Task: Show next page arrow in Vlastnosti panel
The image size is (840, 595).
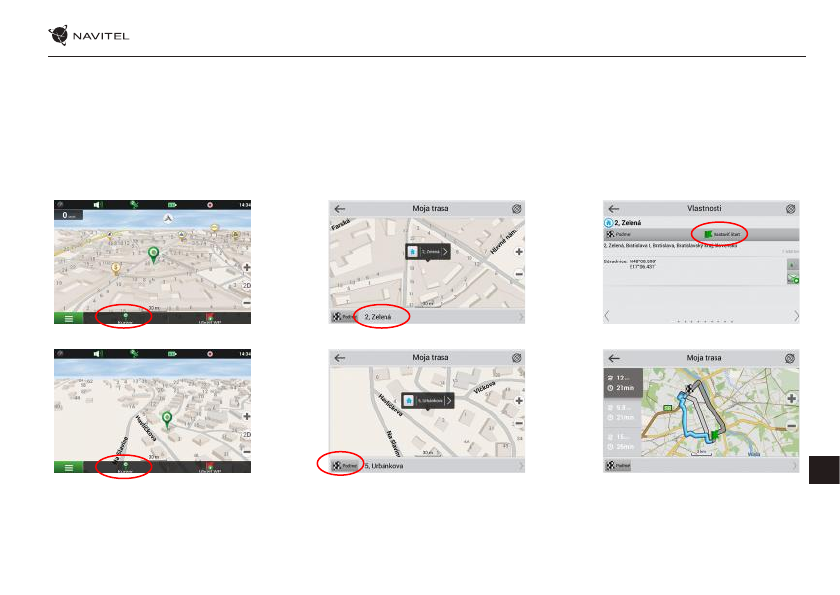Action: coord(796,316)
